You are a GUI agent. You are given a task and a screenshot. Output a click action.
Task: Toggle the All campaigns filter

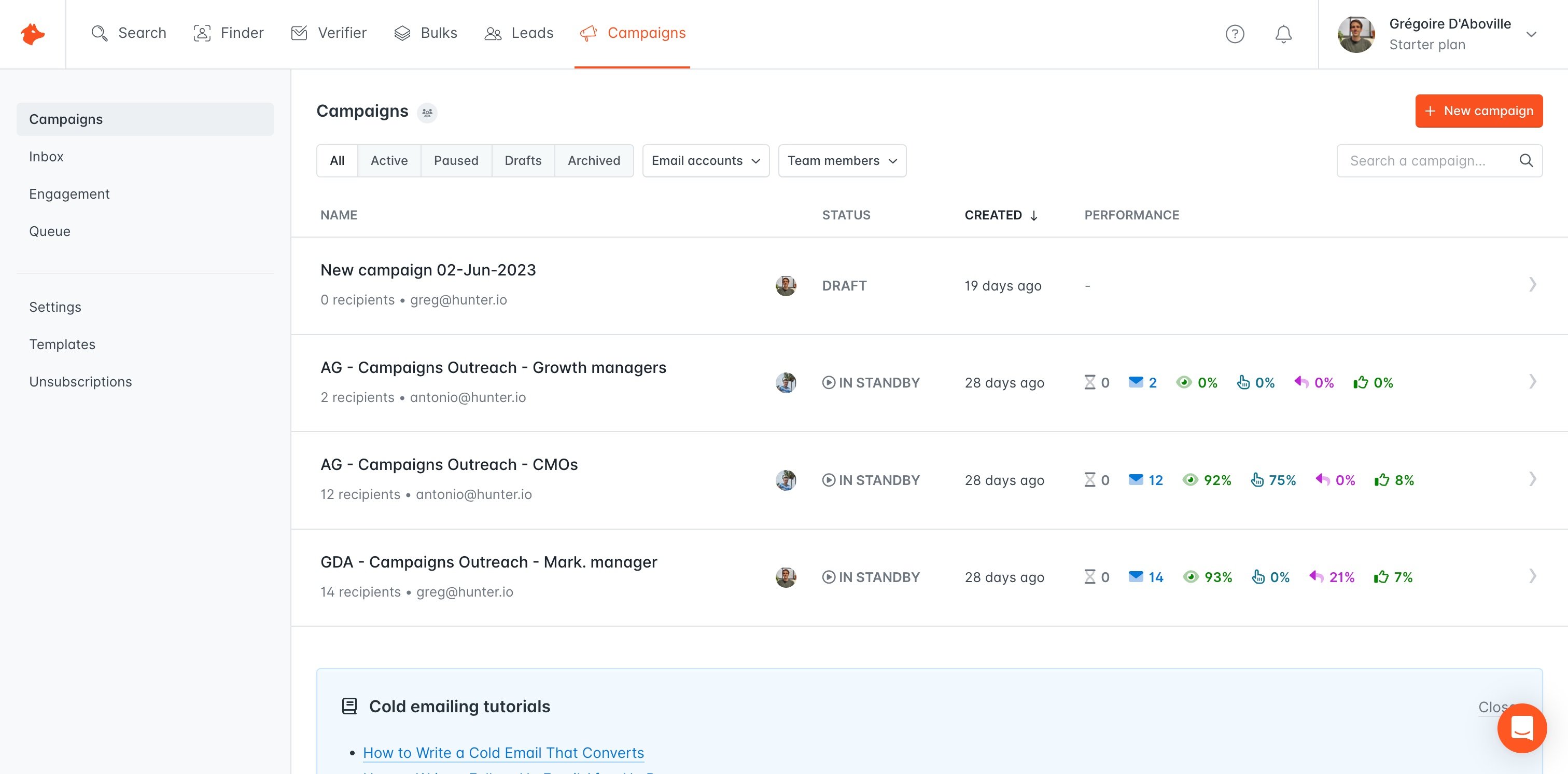click(x=337, y=160)
